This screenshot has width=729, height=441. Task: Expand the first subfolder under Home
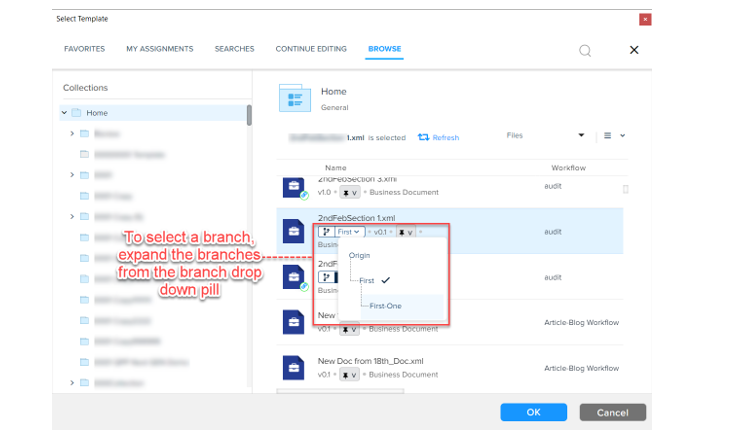point(72,134)
